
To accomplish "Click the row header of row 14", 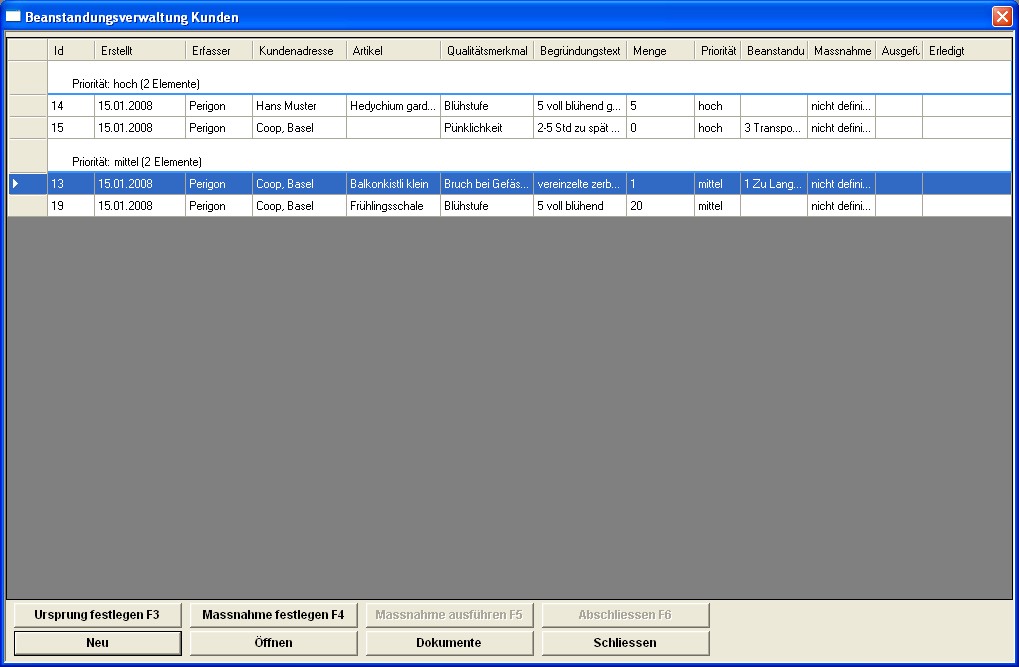I will click(27, 106).
